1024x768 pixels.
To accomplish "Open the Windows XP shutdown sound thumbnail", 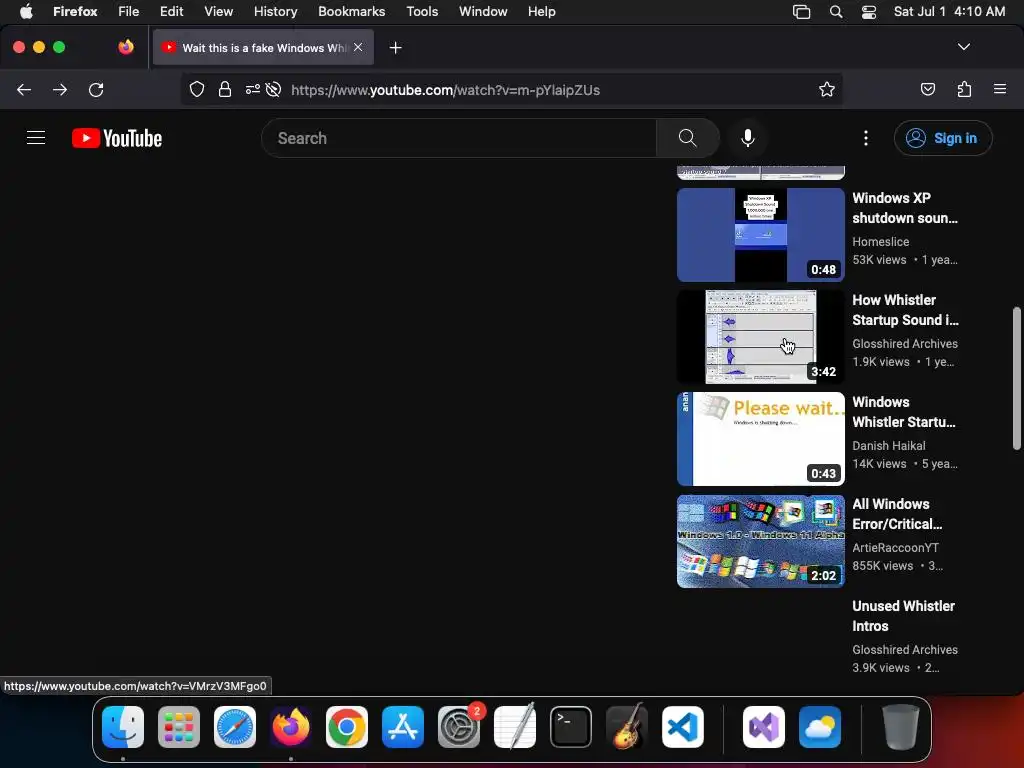I will (761, 235).
